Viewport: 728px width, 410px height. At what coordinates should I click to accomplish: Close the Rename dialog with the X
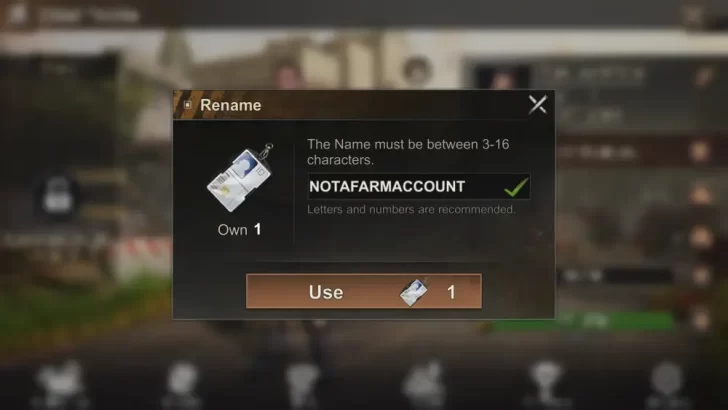coord(538,104)
